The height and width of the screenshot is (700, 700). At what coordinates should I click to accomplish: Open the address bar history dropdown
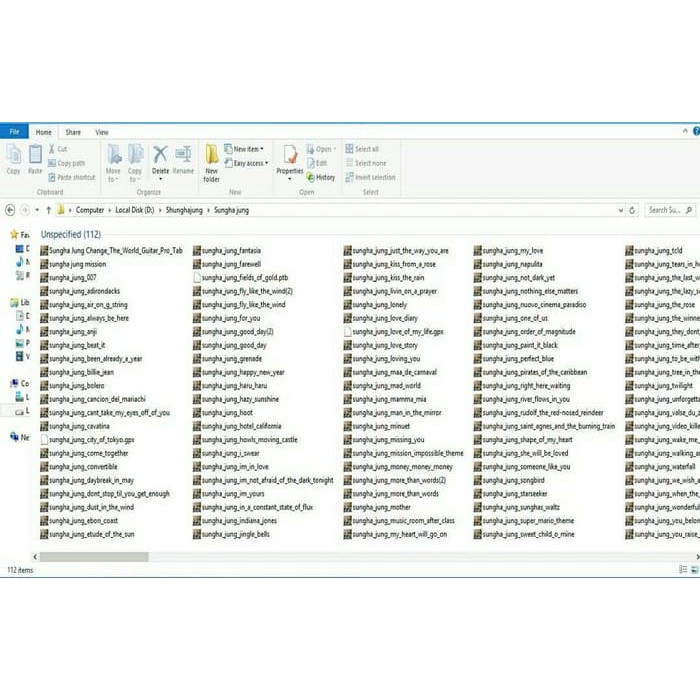[x=621, y=210]
